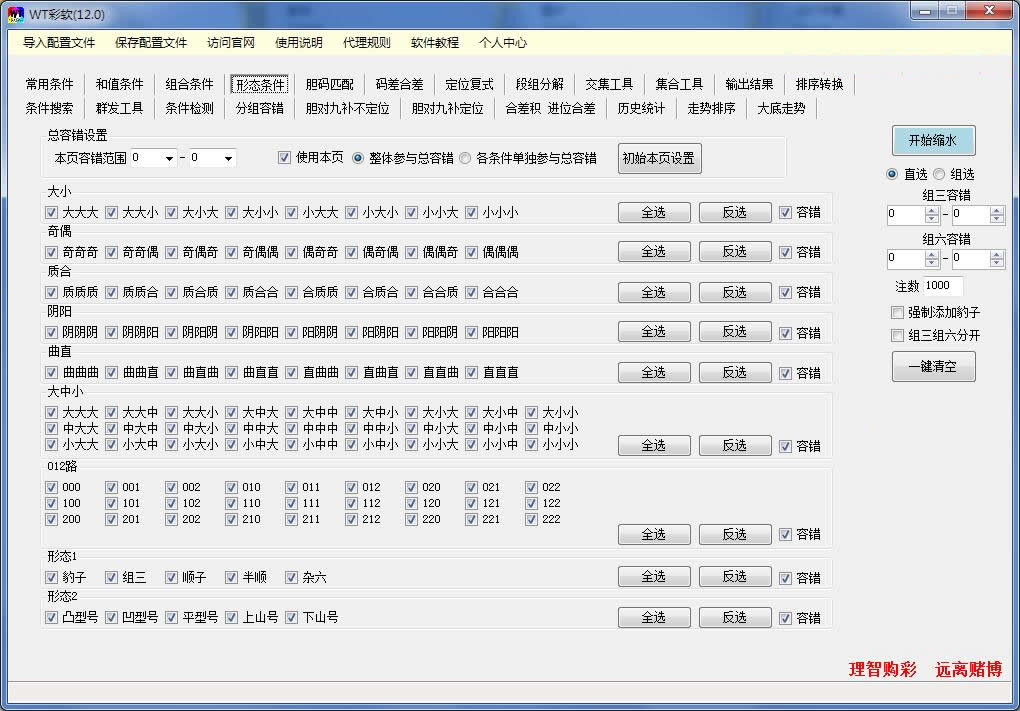Uncheck the 使用本页 checkbox
Screen dimensions: 1020x711
285,157
